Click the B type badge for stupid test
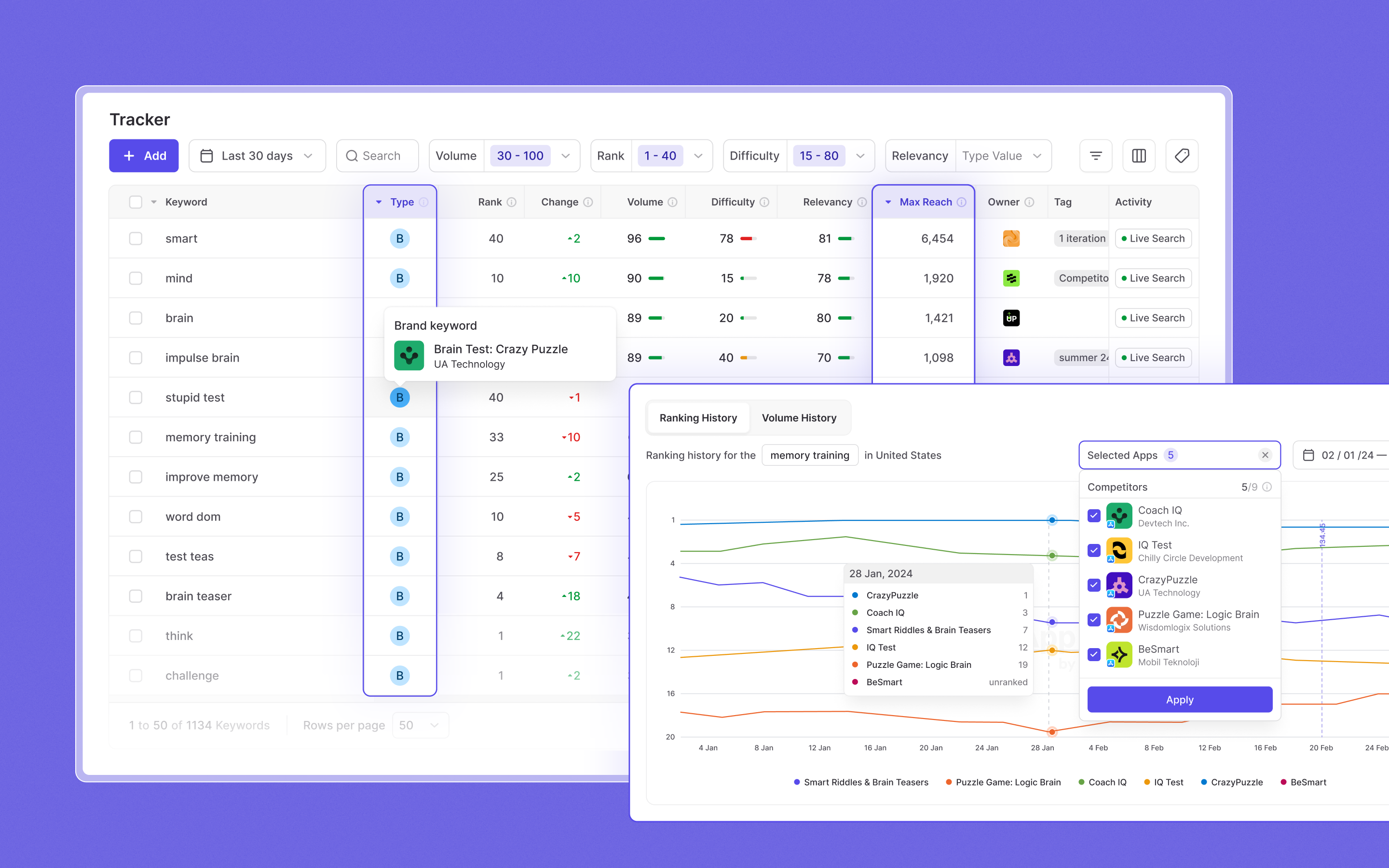Image resolution: width=1389 pixels, height=868 pixels. (x=399, y=397)
